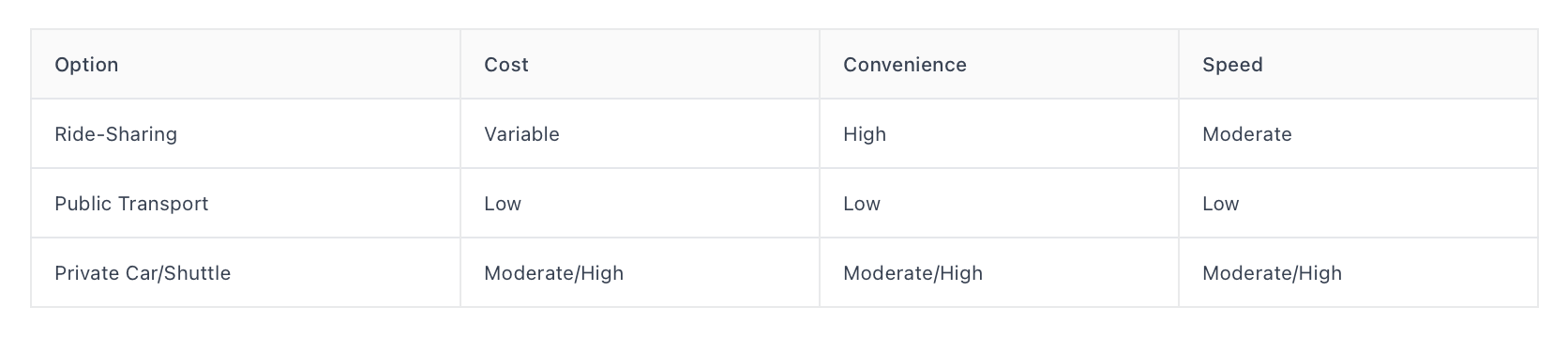Click Ride-Sharing speed cell showing Moderate

pos(1247,134)
